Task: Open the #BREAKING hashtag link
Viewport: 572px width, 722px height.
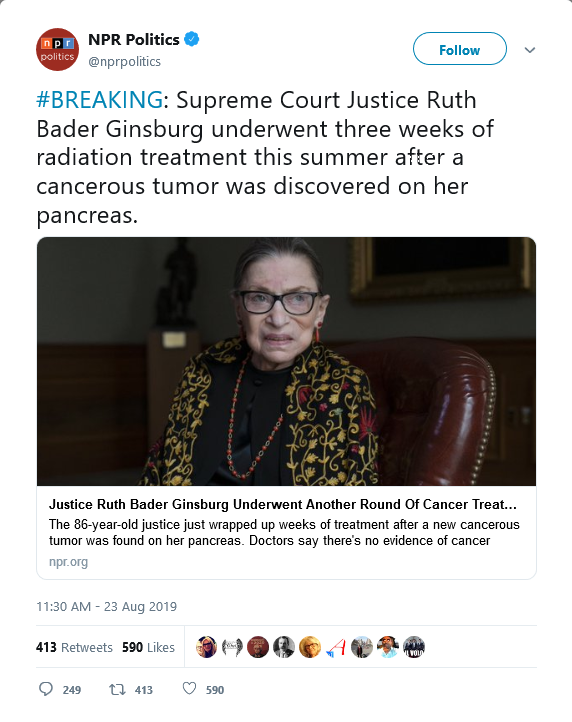Action: click(x=99, y=100)
